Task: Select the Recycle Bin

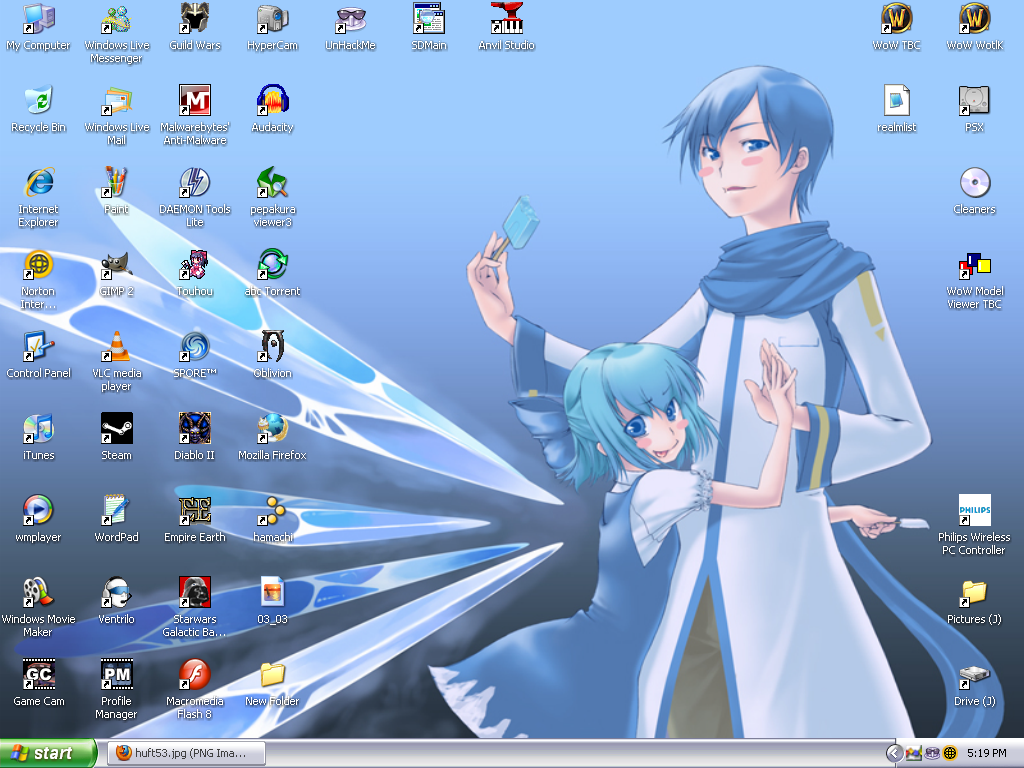Action: pyautogui.click(x=39, y=101)
